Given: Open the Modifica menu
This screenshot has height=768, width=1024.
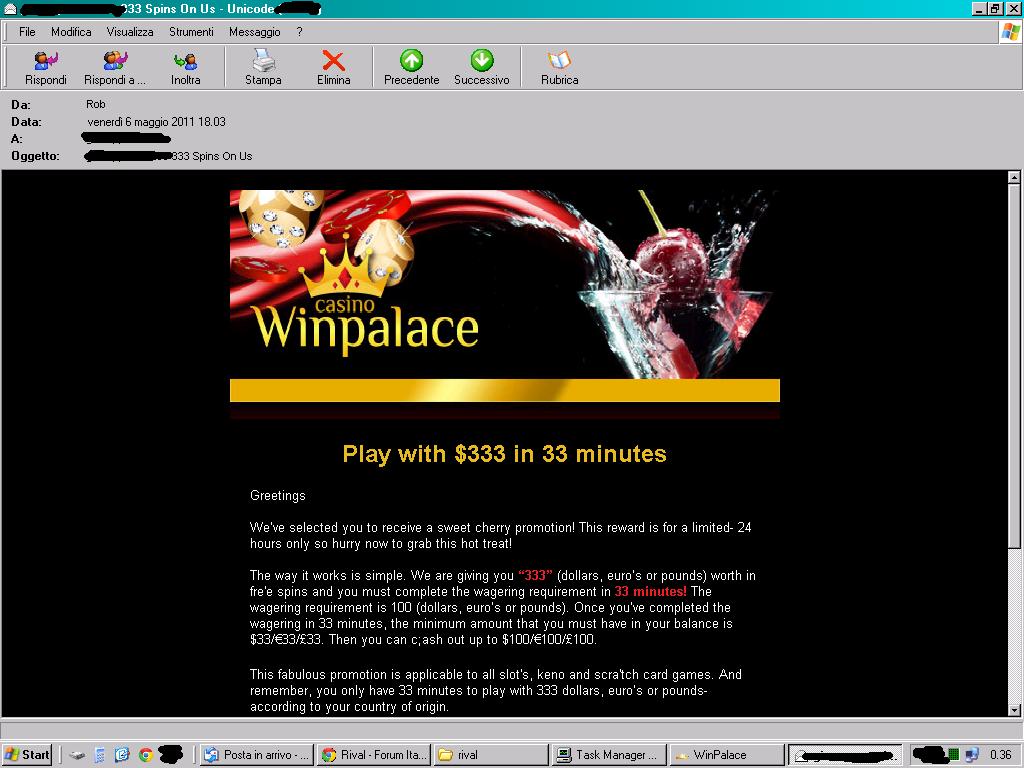Looking at the screenshot, I should point(71,32).
